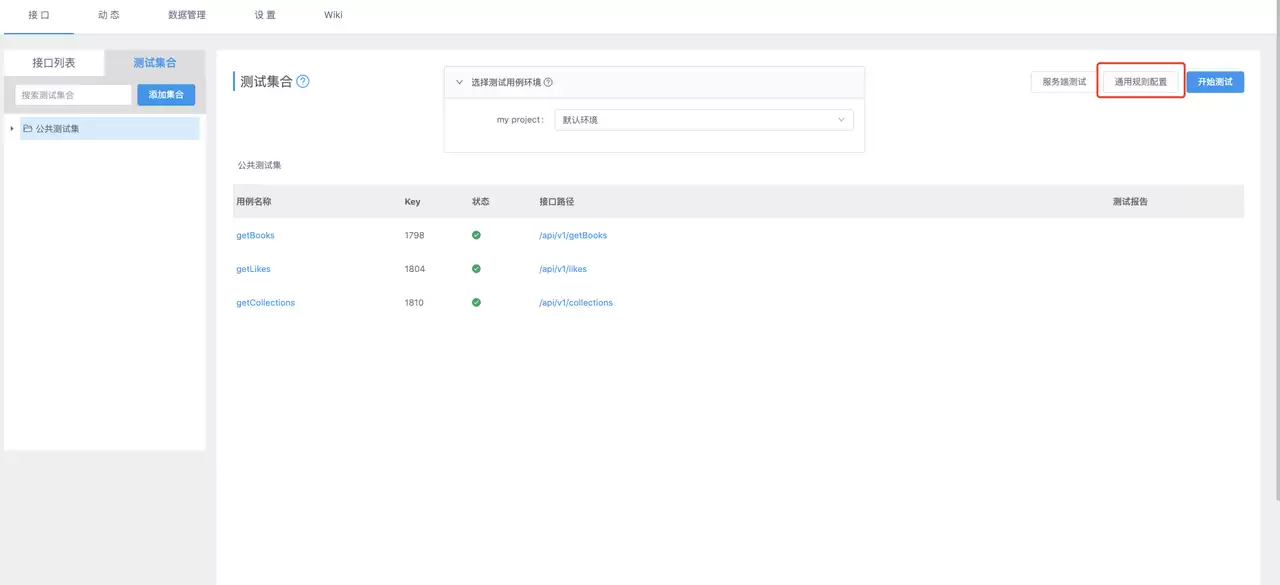
Task: Click the 服务端测试 button
Action: click(1064, 82)
